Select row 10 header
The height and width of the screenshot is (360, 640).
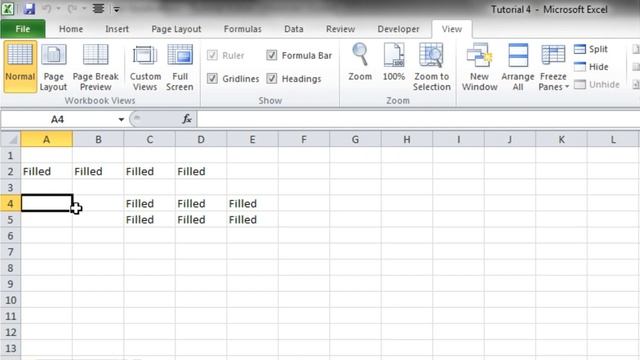[x=10, y=300]
